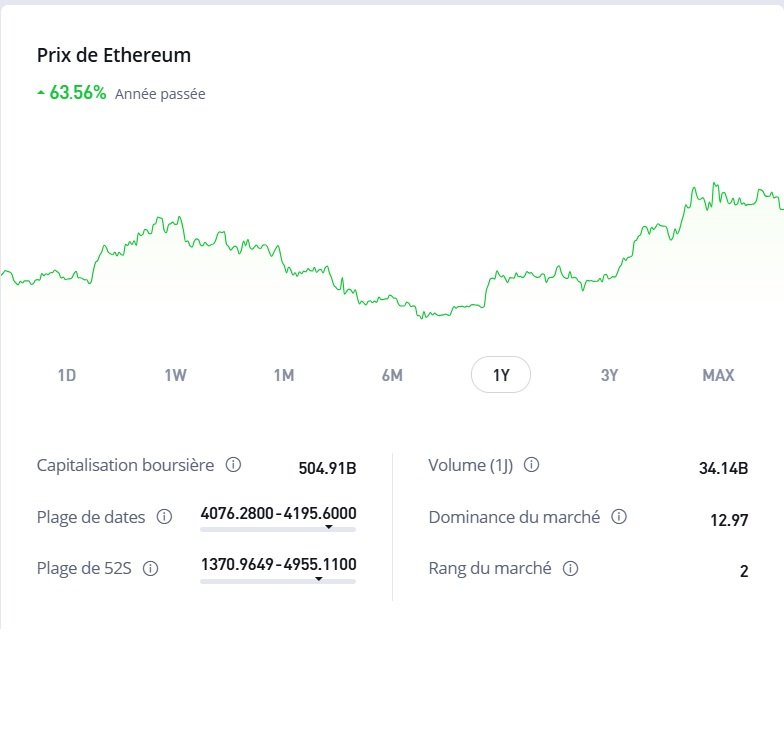
Task: Click the 'Plage de dates' label
Action: coord(91,517)
